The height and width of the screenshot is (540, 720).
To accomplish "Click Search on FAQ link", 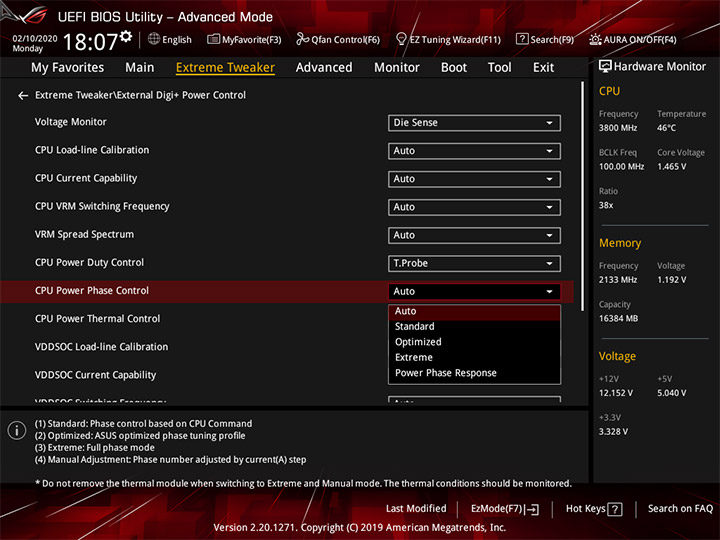I will (x=680, y=509).
